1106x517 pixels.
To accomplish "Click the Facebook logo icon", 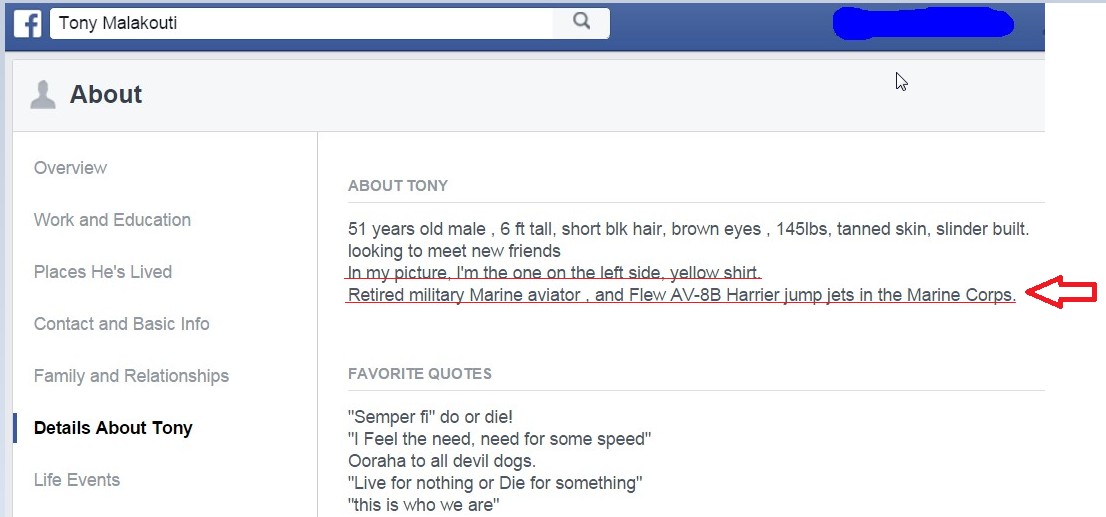I will coord(27,21).
